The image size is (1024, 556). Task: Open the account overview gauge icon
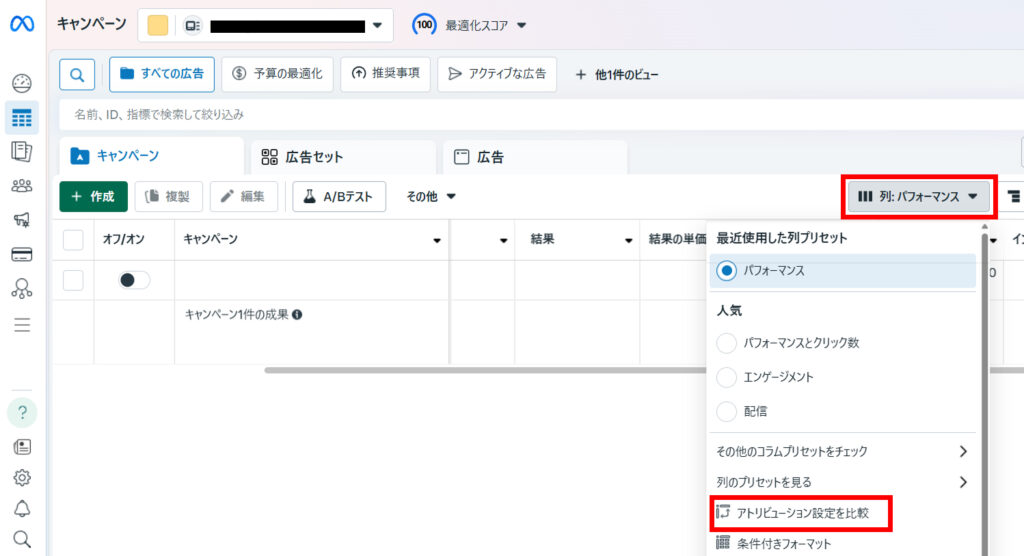(22, 83)
